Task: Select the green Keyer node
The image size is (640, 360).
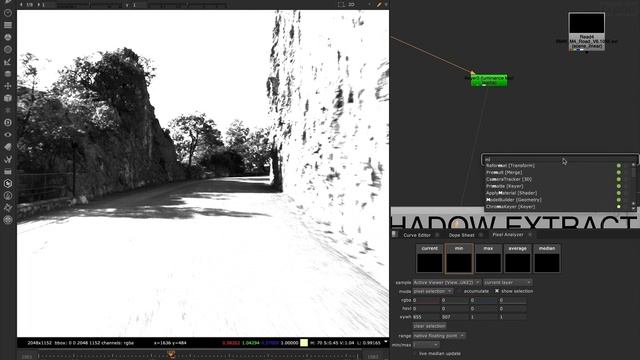Action: point(489,80)
